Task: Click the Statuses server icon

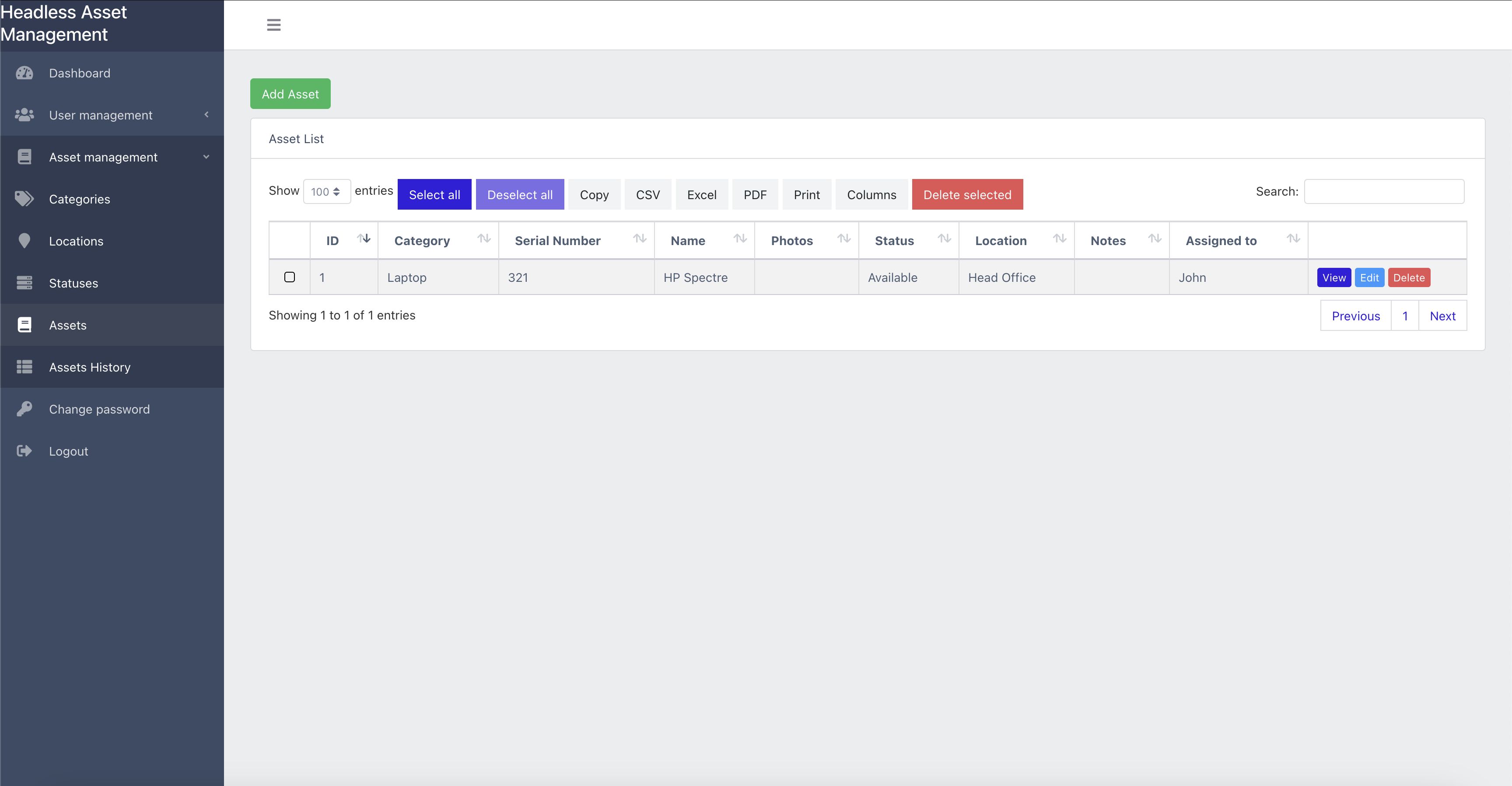Action: [x=24, y=283]
